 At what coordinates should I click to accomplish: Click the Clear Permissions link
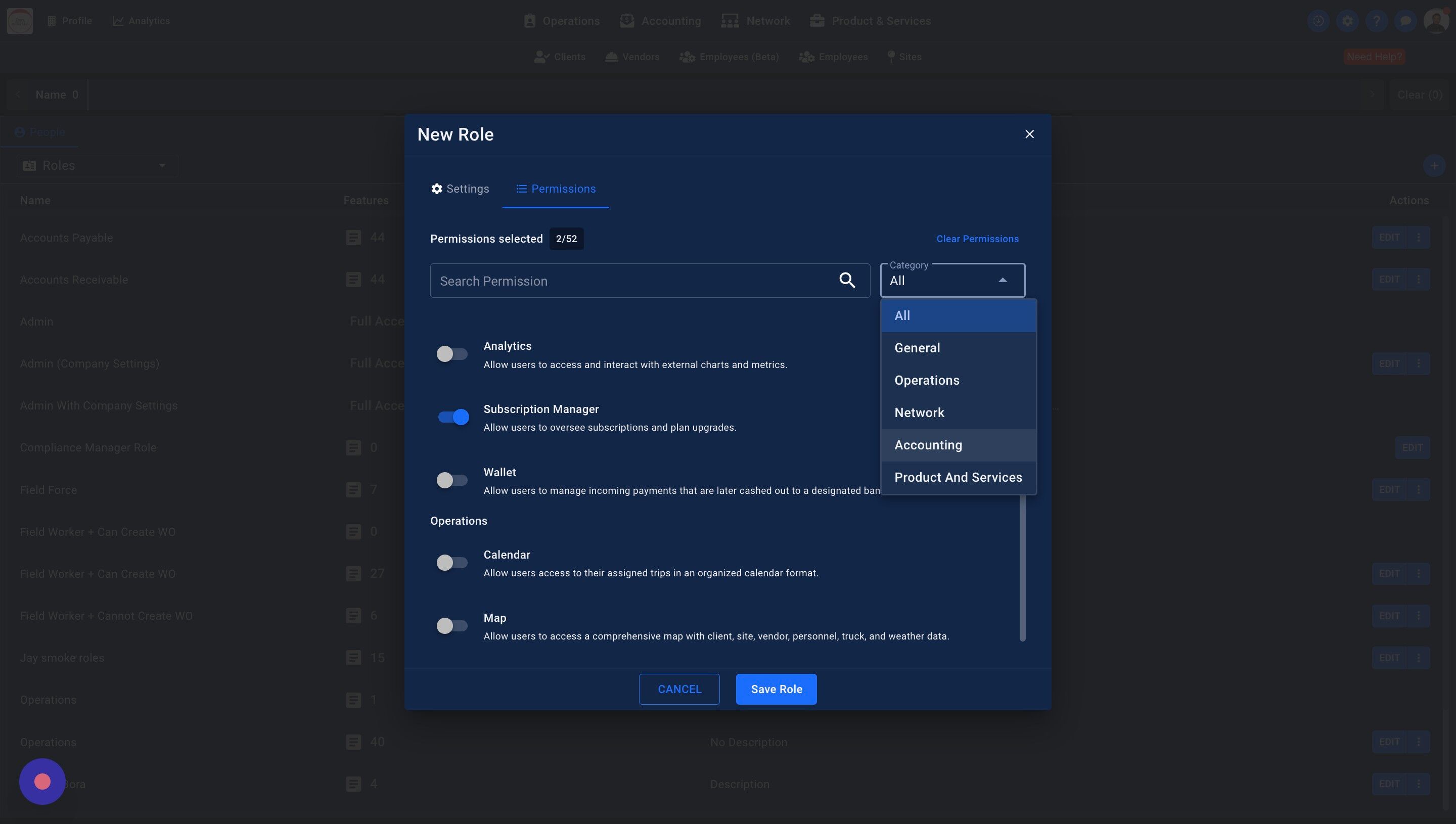[x=977, y=239]
